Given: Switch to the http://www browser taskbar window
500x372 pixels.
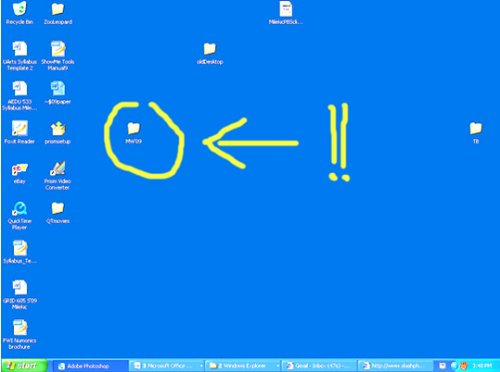Looking at the screenshot, I should coord(394,366).
